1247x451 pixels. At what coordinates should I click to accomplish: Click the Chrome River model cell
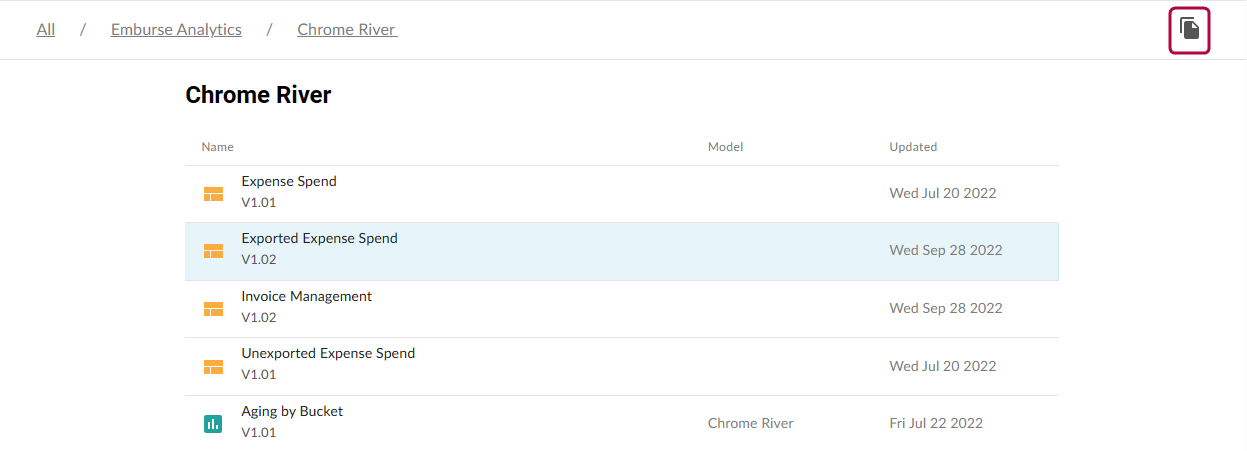pyautogui.click(x=750, y=423)
